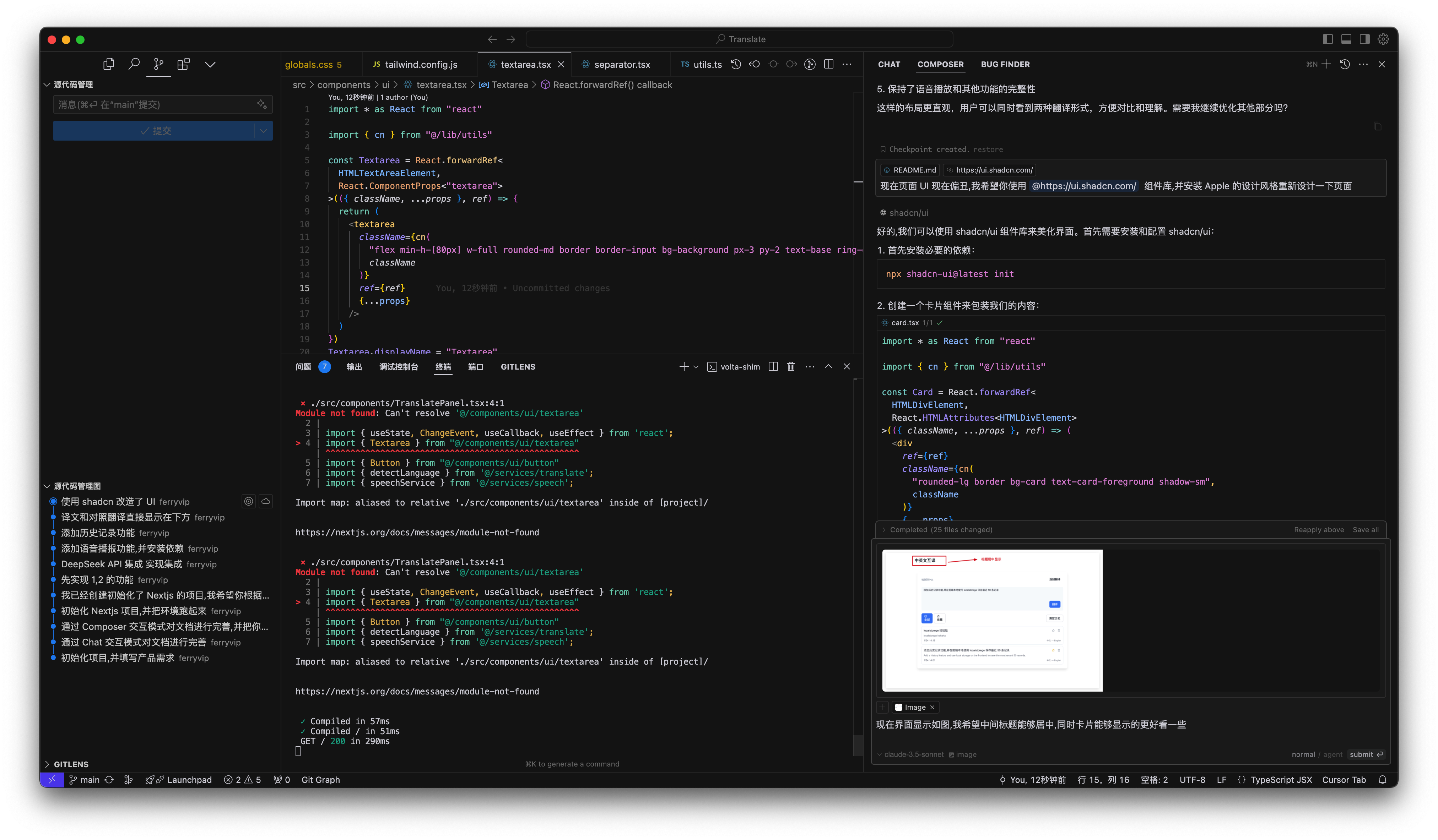Open the Explorer files icon

coord(108,64)
